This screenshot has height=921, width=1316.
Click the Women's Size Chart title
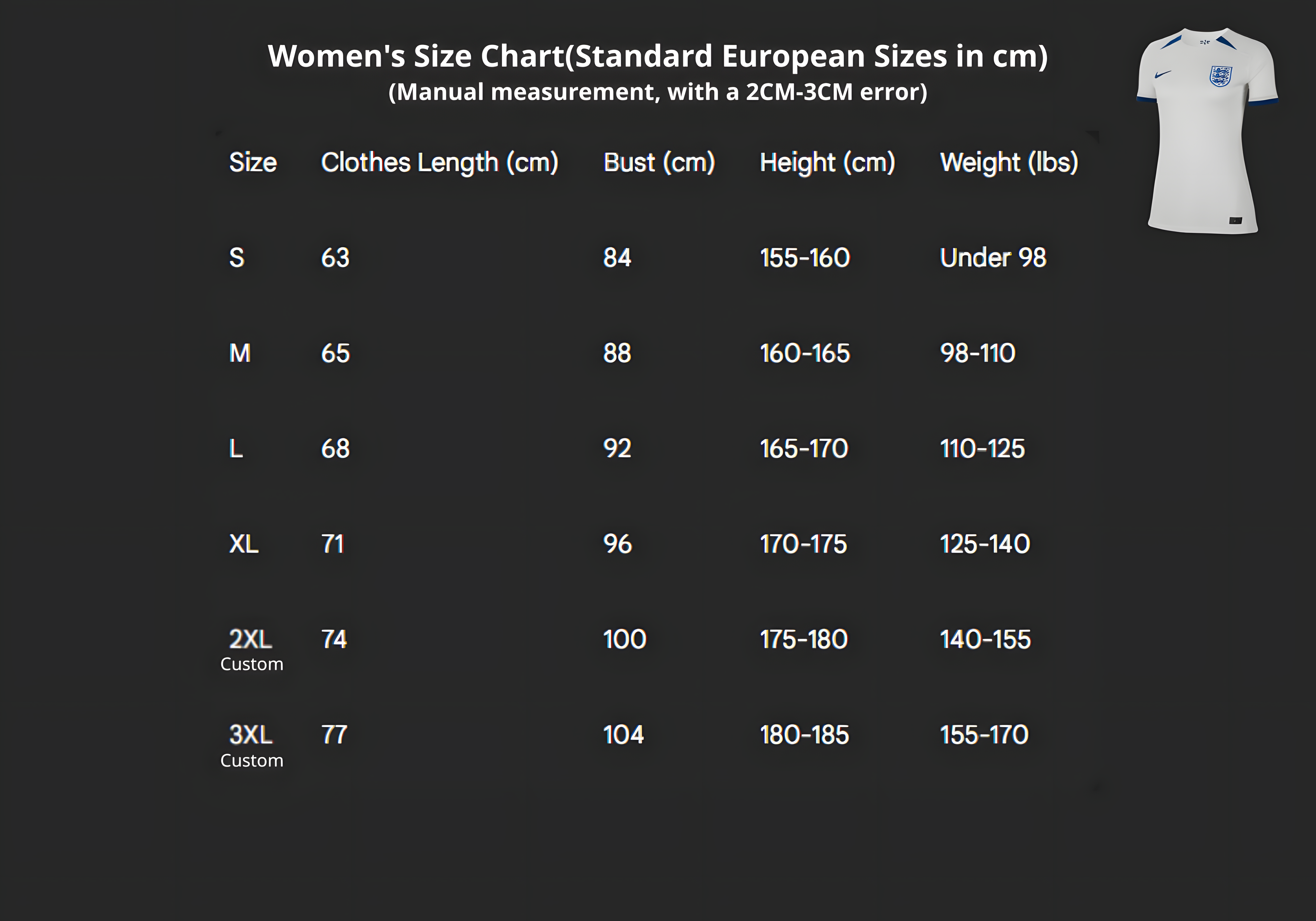(x=657, y=56)
